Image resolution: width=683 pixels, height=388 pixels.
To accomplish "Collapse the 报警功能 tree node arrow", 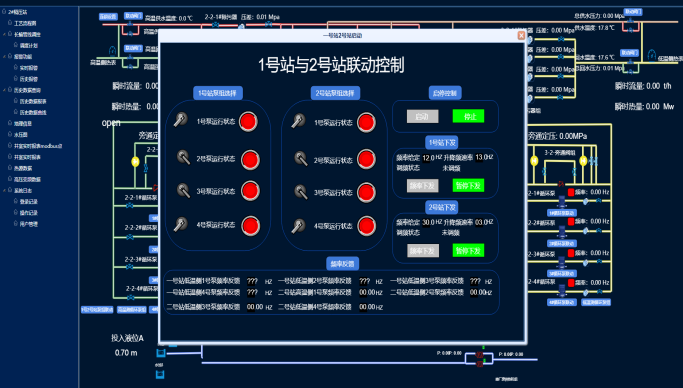I will point(4,56).
